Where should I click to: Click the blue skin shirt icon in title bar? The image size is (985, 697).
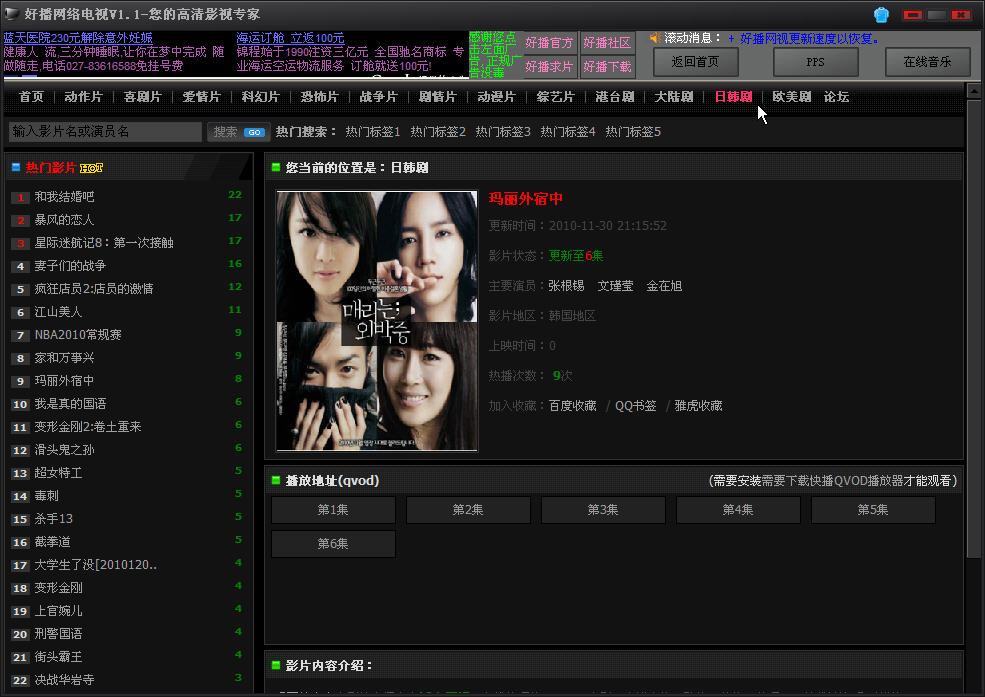click(881, 14)
